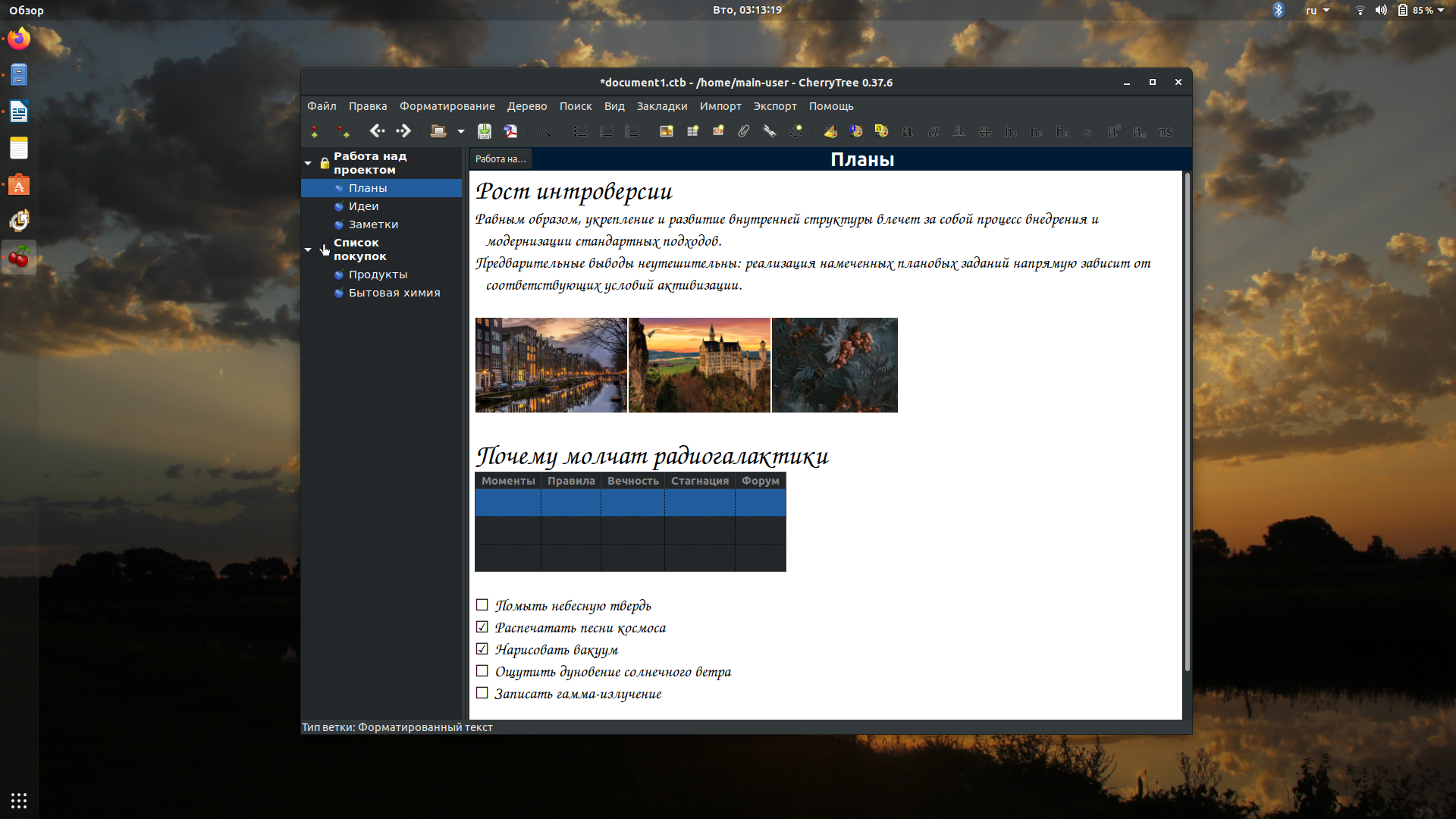Image resolution: width=1456 pixels, height=819 pixels.
Task: Toggle the 'Записать гамма-излучение' checkbox
Action: click(x=482, y=693)
